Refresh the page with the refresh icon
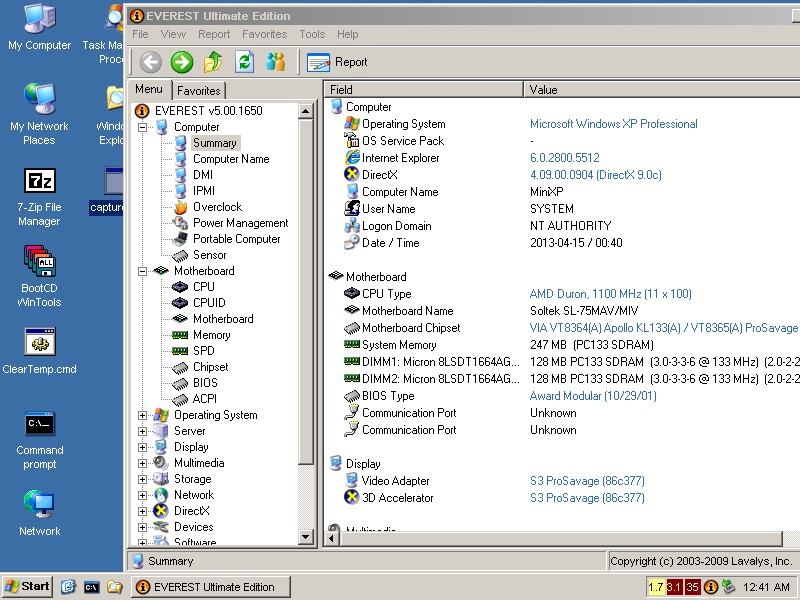The image size is (800, 600). click(x=244, y=62)
